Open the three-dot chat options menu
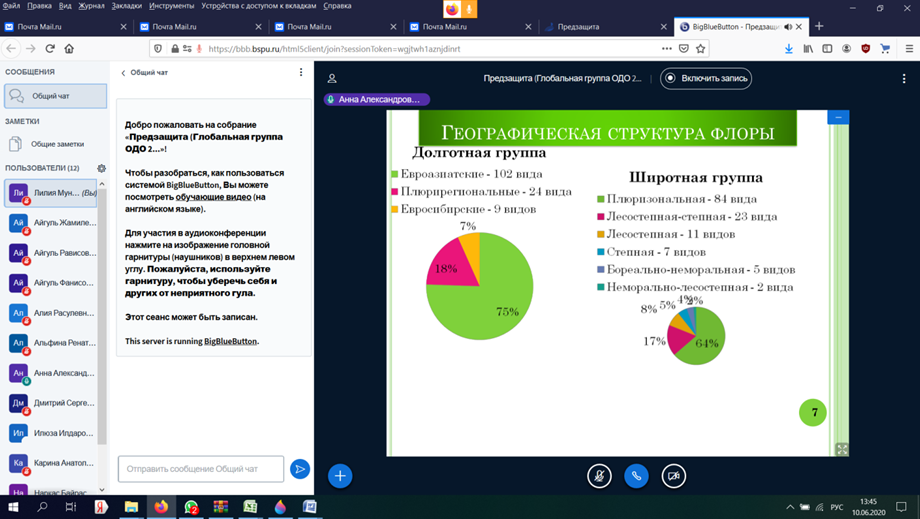Screen dimensions: 920x519 (301, 72)
